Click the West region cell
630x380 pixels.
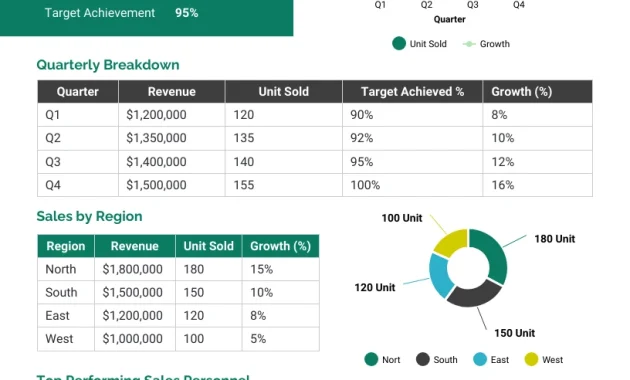point(66,339)
